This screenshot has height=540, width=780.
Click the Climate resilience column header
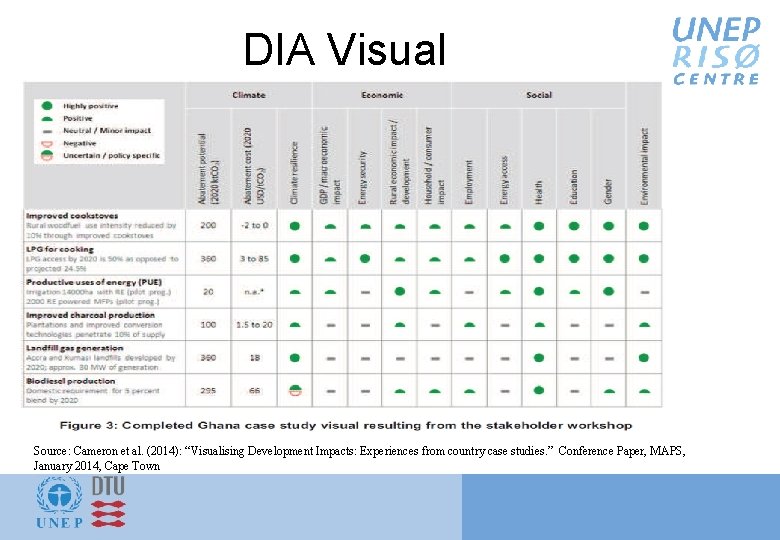pos(294,173)
